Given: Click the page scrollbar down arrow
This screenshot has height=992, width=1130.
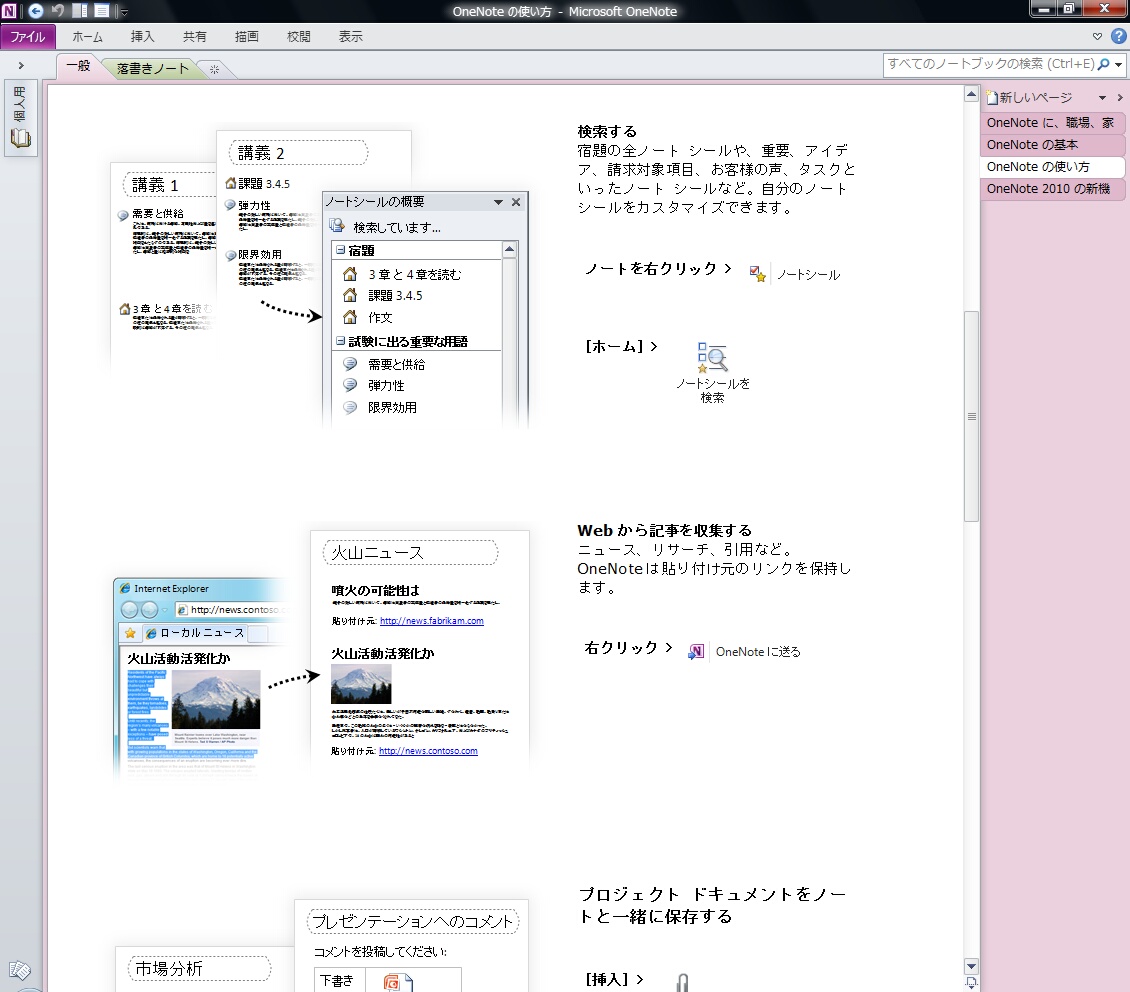Looking at the screenshot, I should click(x=971, y=967).
